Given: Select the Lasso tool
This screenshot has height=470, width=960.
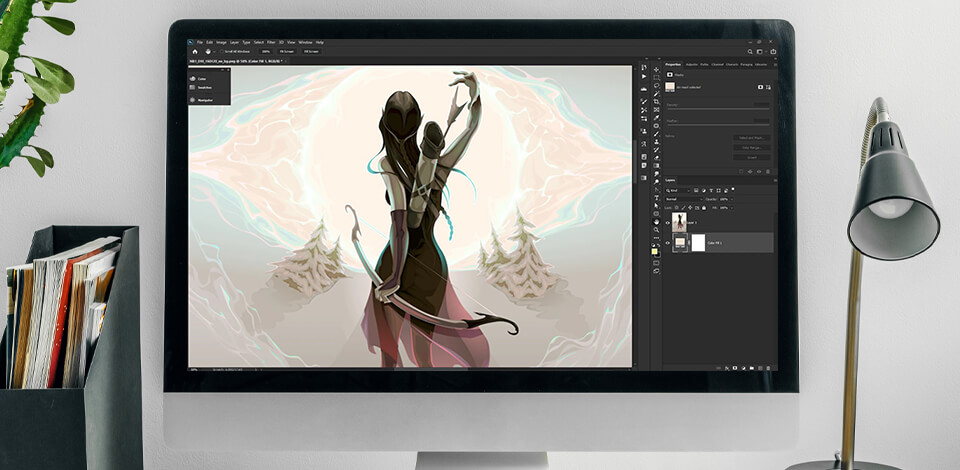Looking at the screenshot, I should [656, 86].
